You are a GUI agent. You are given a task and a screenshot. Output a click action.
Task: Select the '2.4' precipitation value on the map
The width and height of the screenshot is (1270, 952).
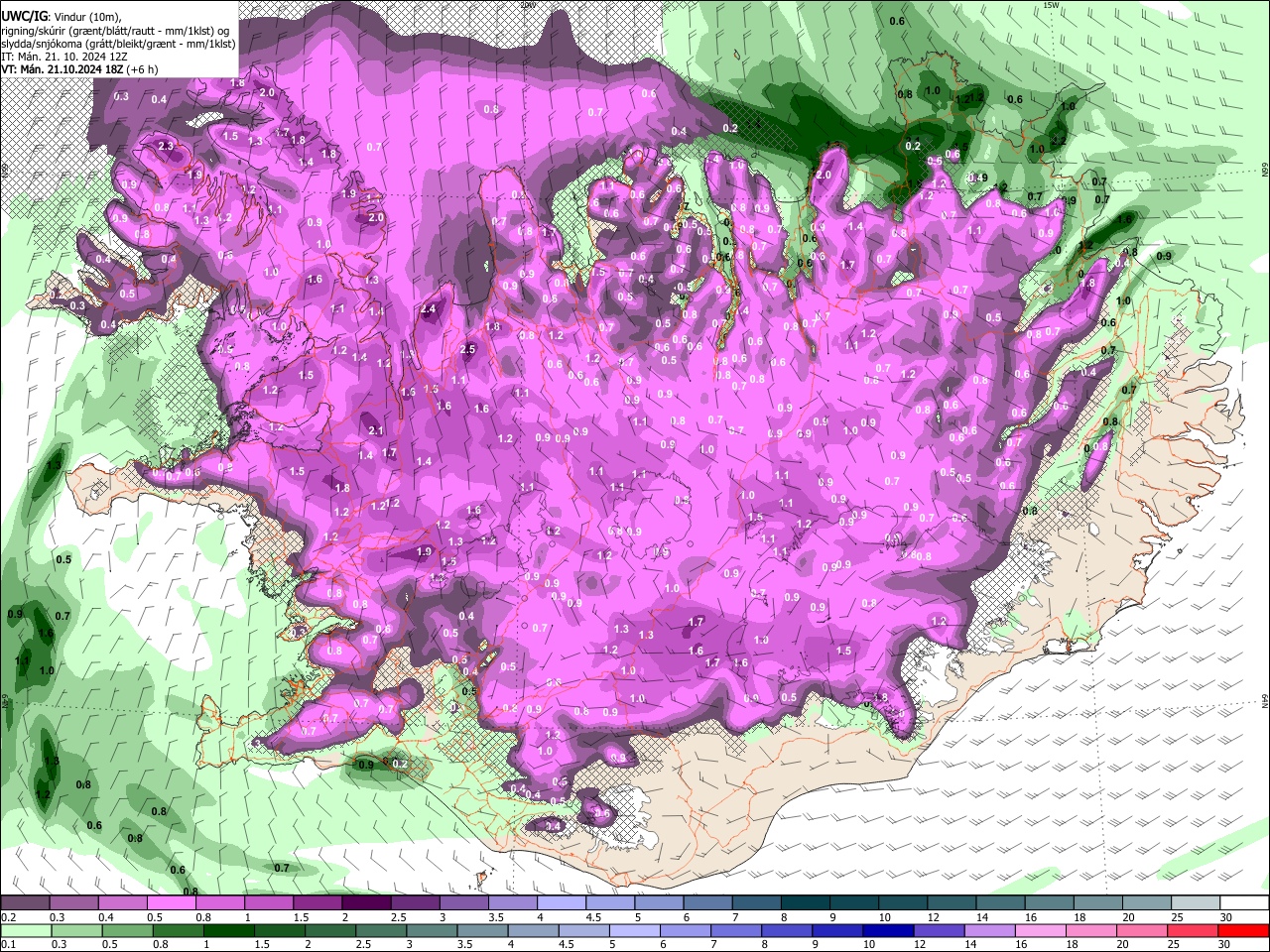tap(429, 309)
